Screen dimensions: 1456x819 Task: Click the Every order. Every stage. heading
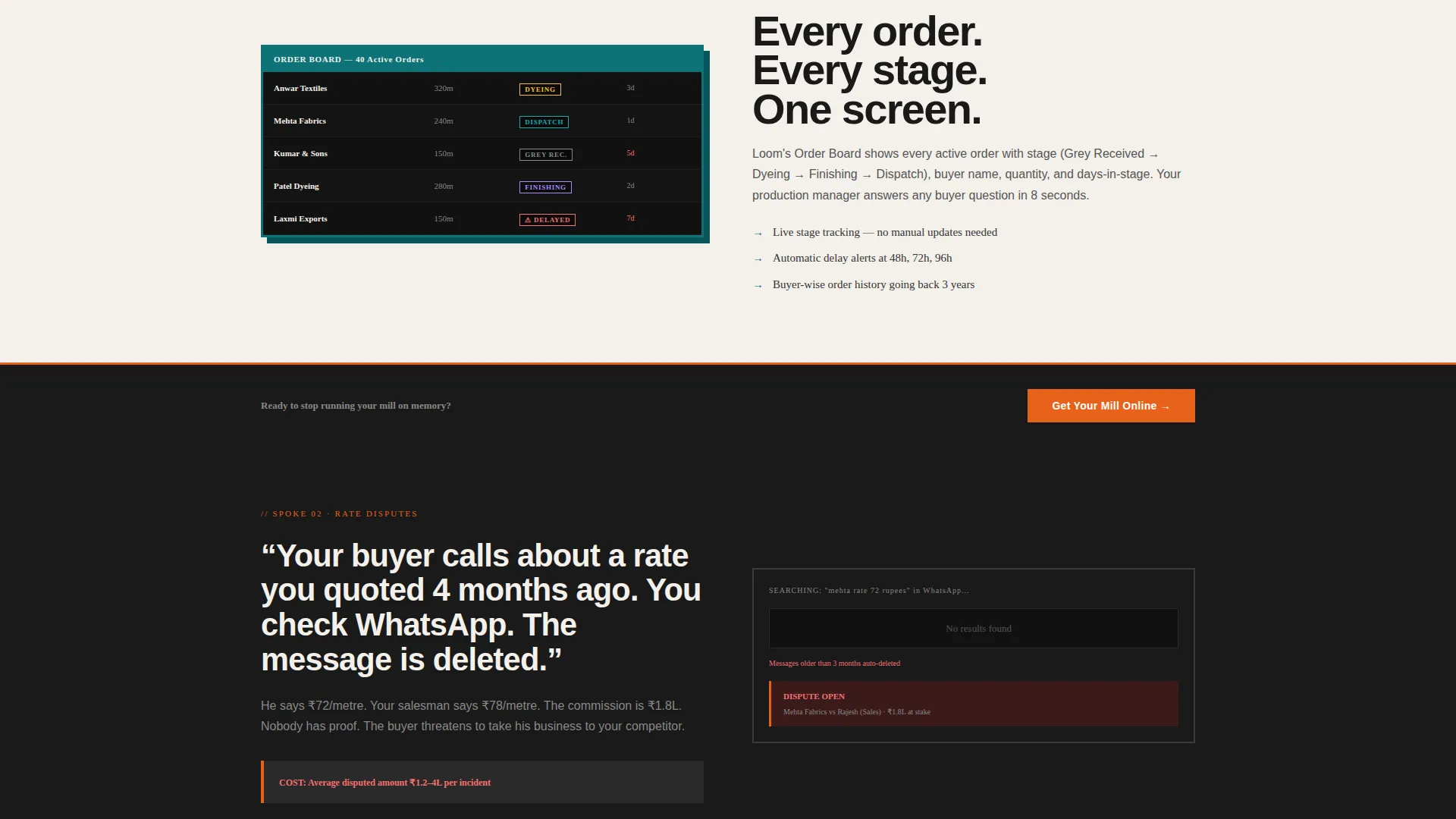click(869, 71)
